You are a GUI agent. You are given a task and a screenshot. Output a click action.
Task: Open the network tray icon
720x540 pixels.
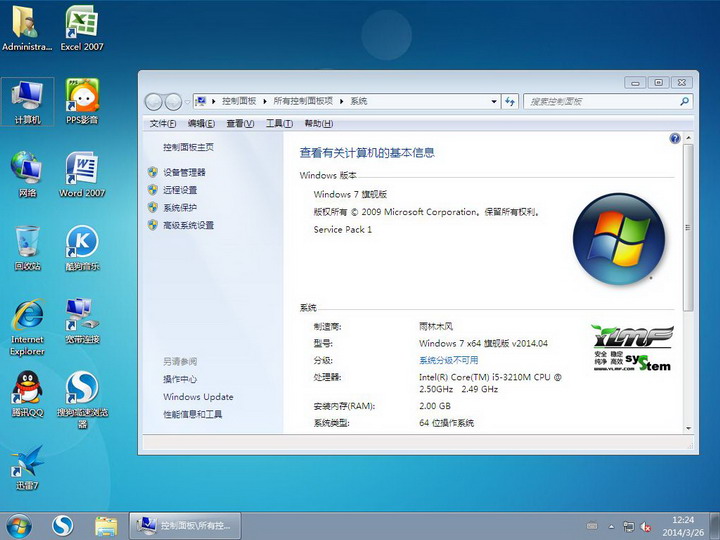628,526
